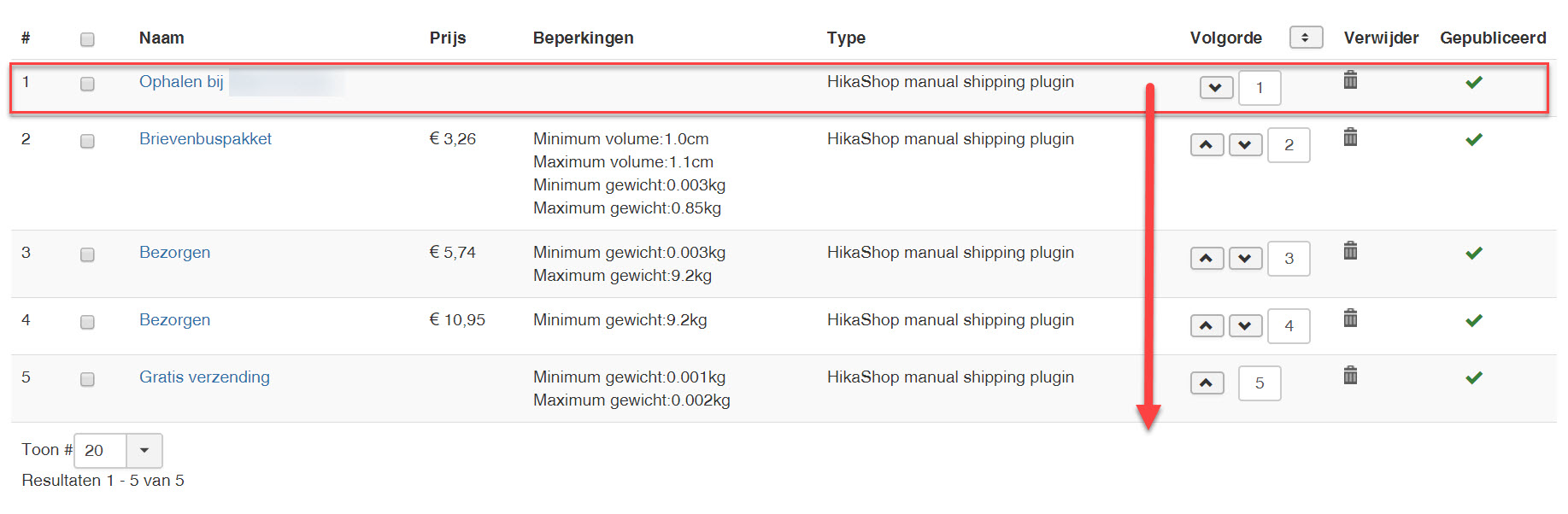Open the Toon # results-per-page dropdown
This screenshot has height=514, width=1568.
pos(144,450)
